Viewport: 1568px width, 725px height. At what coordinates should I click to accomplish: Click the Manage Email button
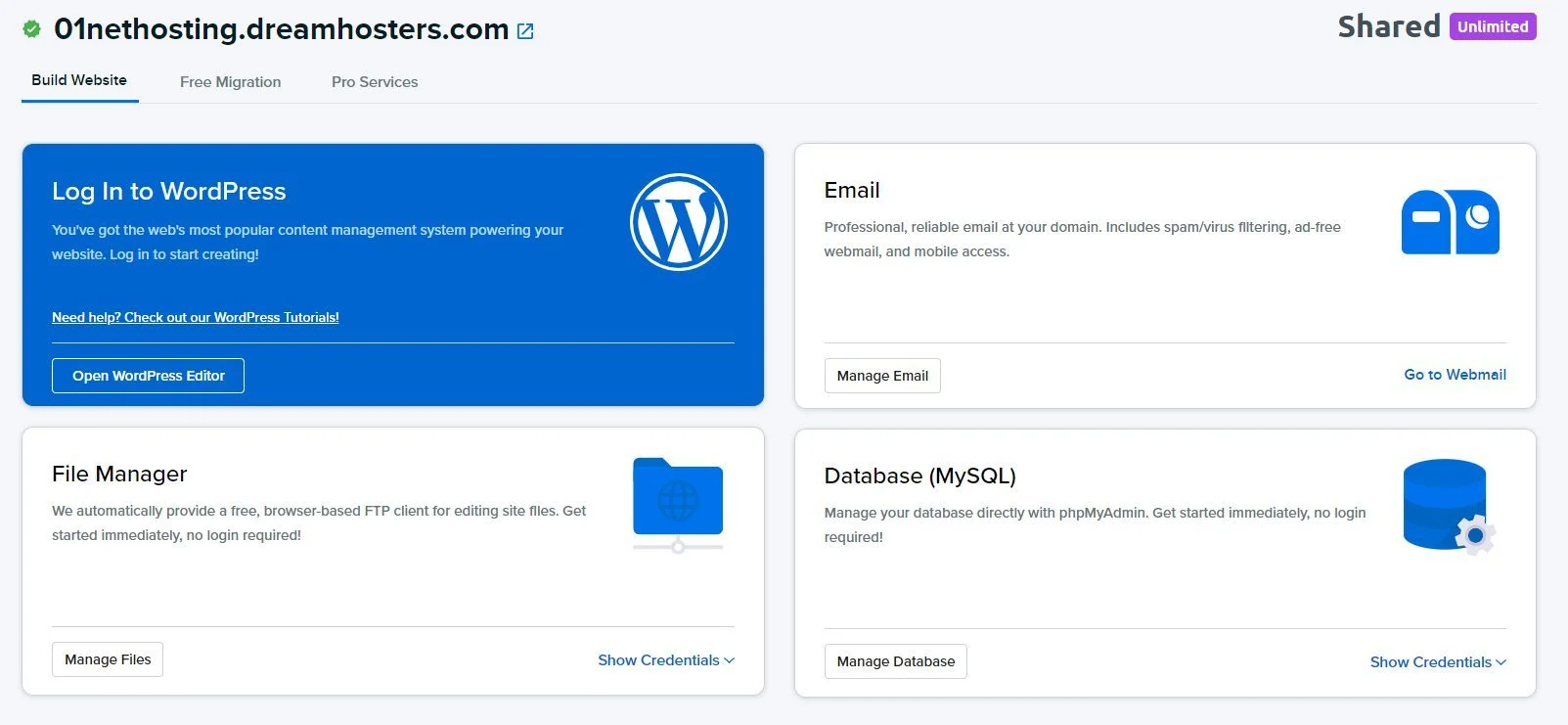pyautogui.click(x=882, y=376)
